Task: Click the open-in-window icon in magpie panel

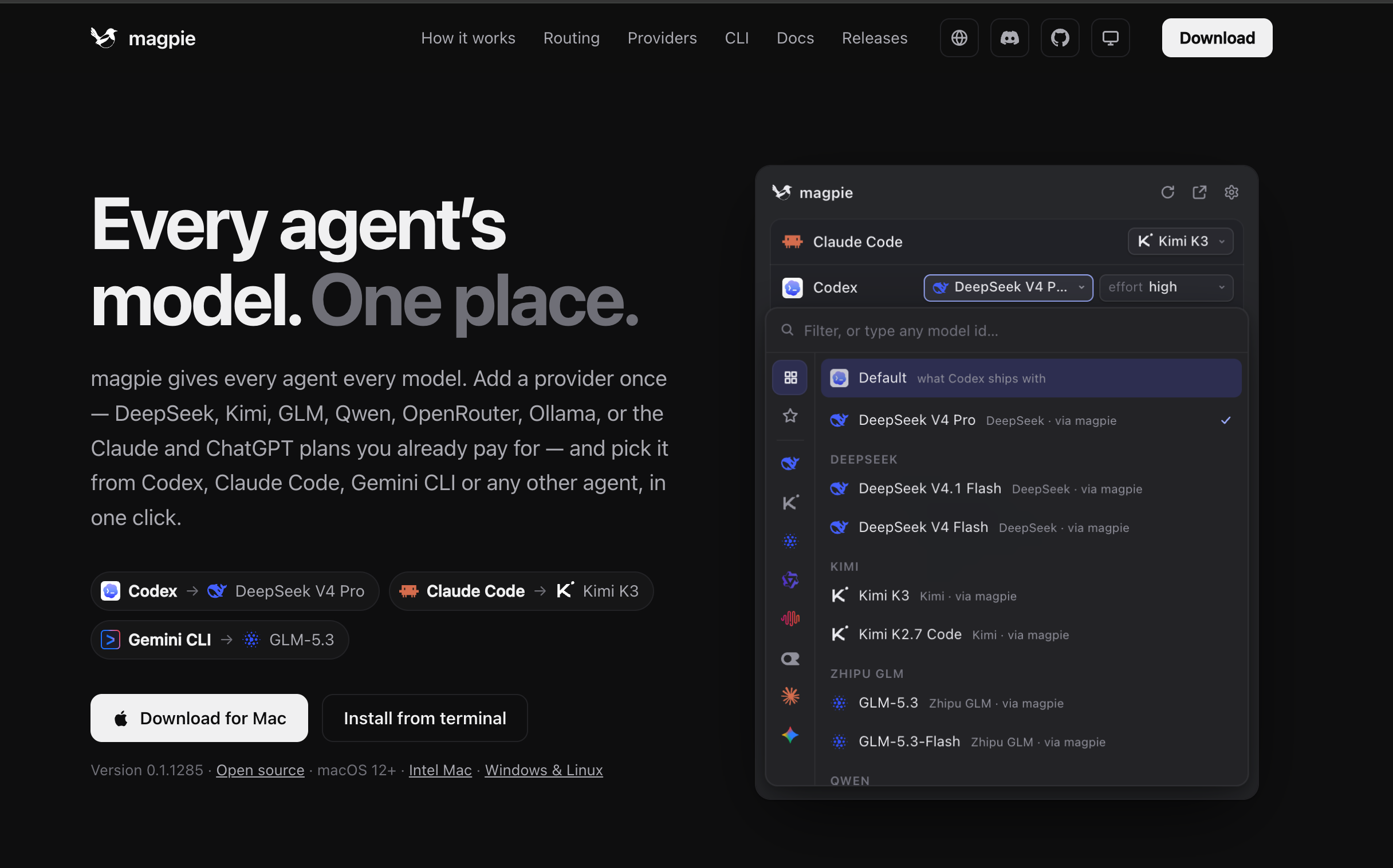Action: point(1199,192)
